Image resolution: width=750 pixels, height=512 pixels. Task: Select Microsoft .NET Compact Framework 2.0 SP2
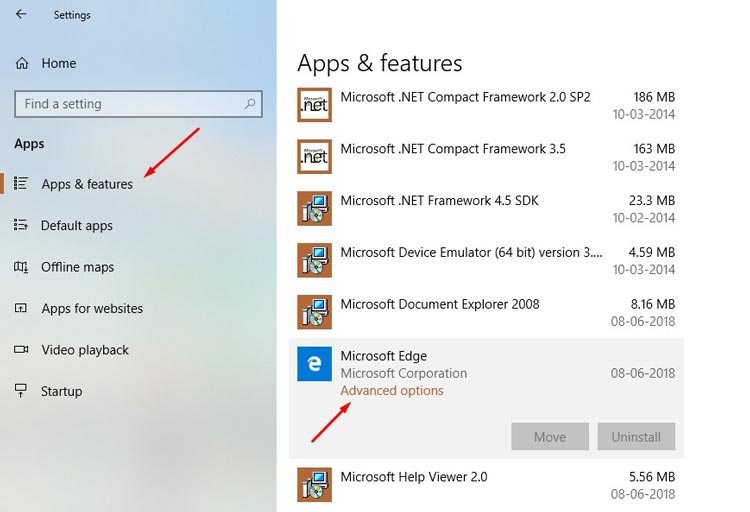tap(486, 105)
